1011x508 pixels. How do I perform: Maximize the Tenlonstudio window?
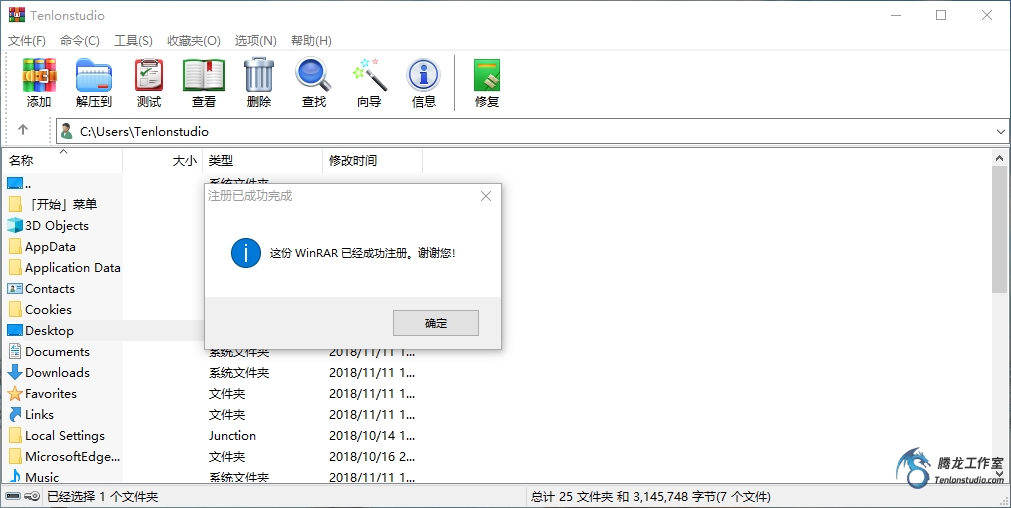click(941, 15)
